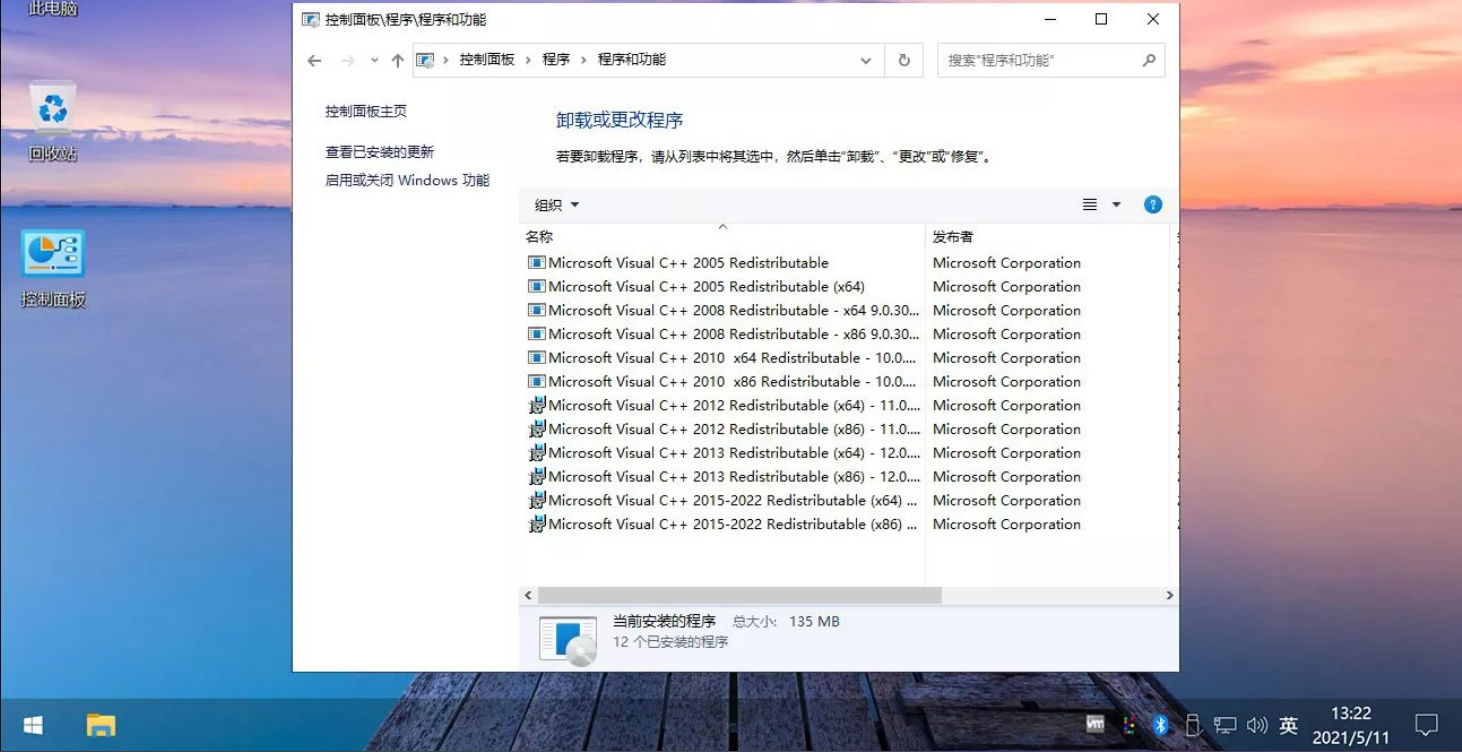Open the notification center icon
The height and width of the screenshot is (752, 1462).
click(1426, 725)
